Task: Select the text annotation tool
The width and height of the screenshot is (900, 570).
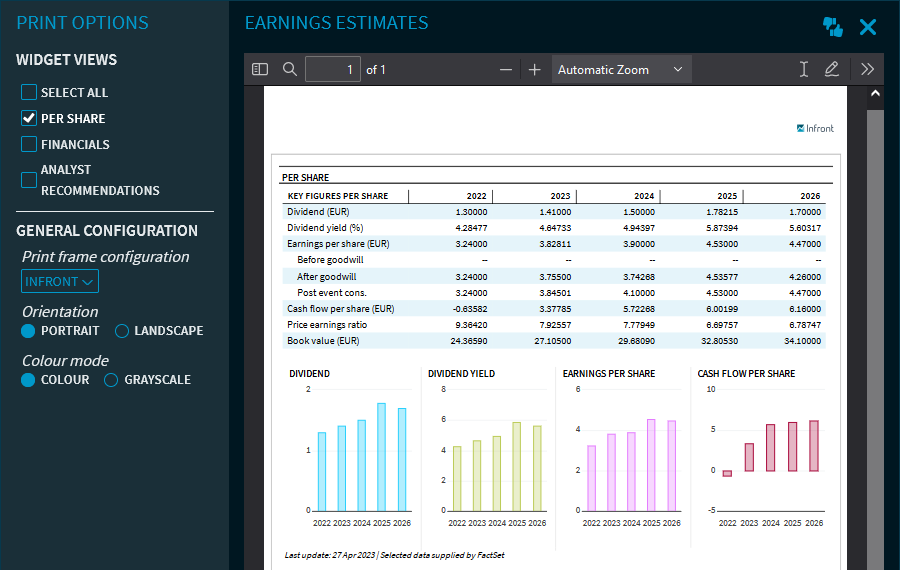Action: point(803,70)
